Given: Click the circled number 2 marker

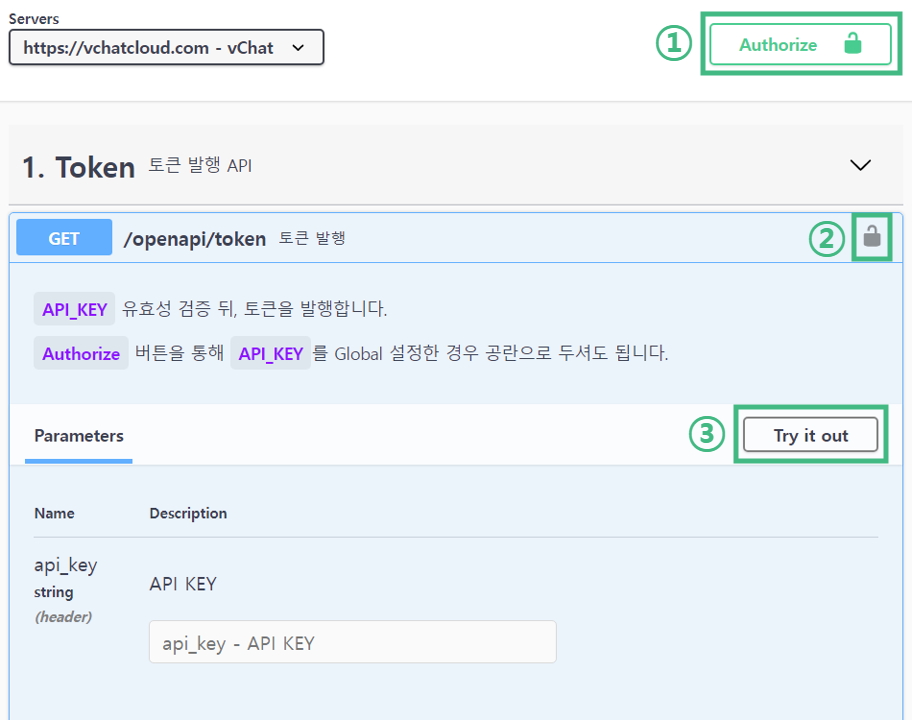Looking at the screenshot, I should 826,239.
